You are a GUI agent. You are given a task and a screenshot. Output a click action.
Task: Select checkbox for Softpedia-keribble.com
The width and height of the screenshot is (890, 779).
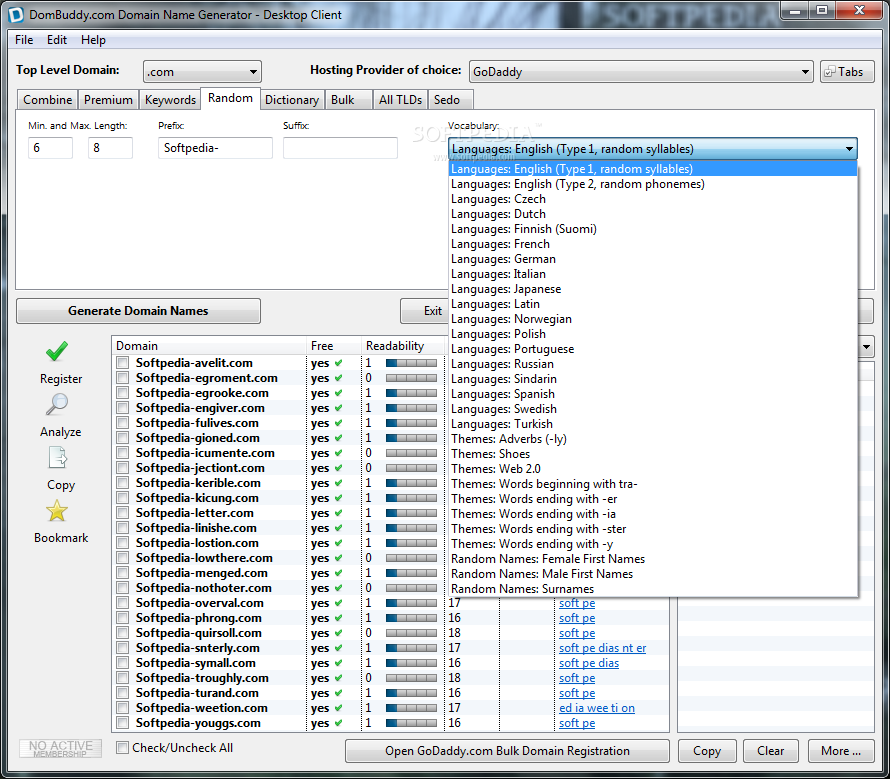click(122, 483)
